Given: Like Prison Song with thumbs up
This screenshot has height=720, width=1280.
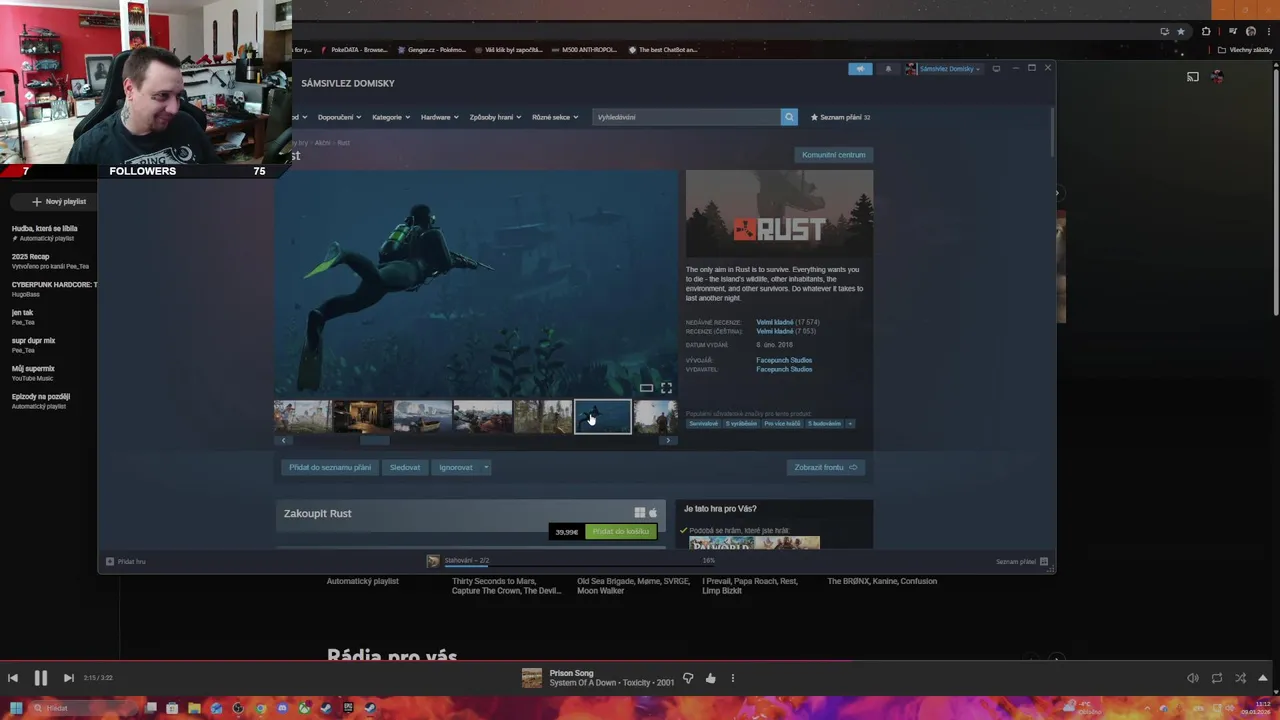Looking at the screenshot, I should 710,678.
